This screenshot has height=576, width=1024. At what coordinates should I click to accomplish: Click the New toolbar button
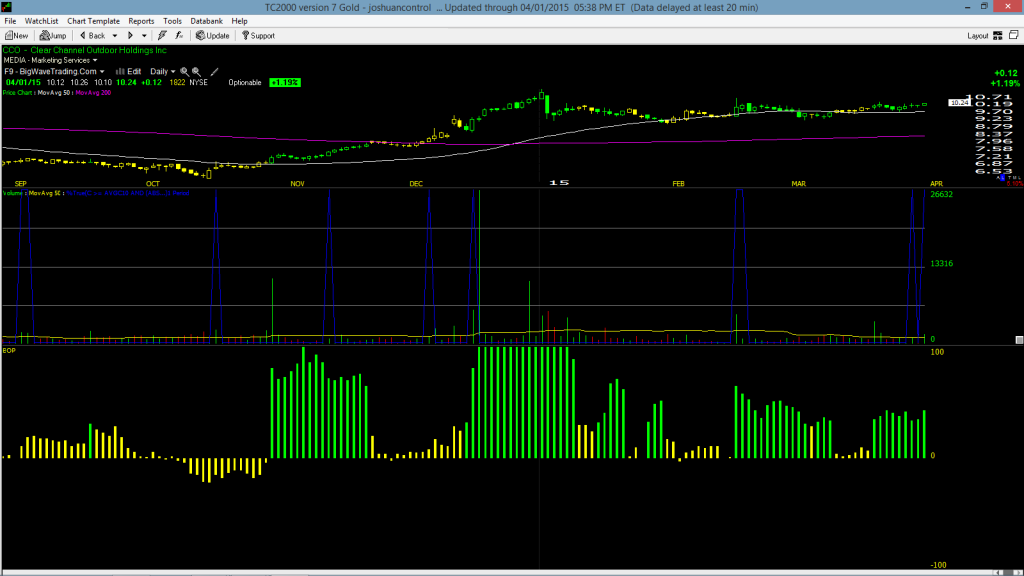tap(16, 36)
